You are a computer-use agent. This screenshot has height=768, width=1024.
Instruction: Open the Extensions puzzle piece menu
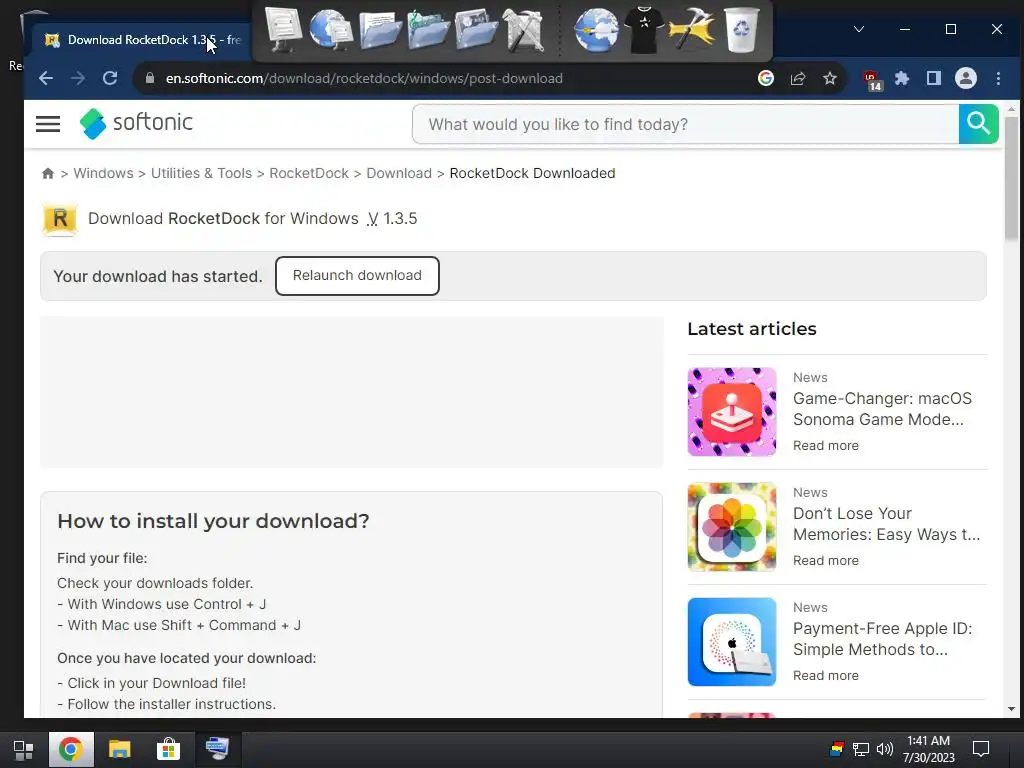(902, 78)
